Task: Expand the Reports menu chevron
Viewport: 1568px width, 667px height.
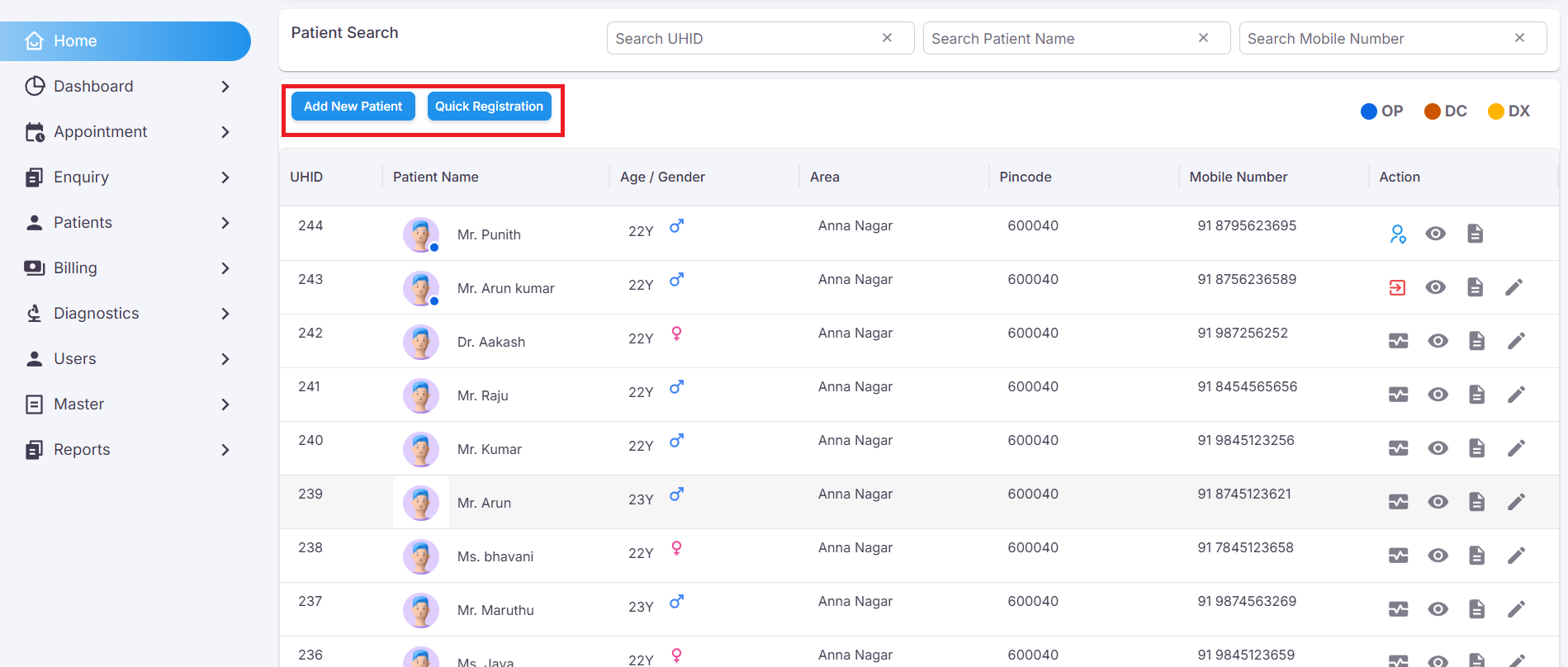Action: [225, 450]
